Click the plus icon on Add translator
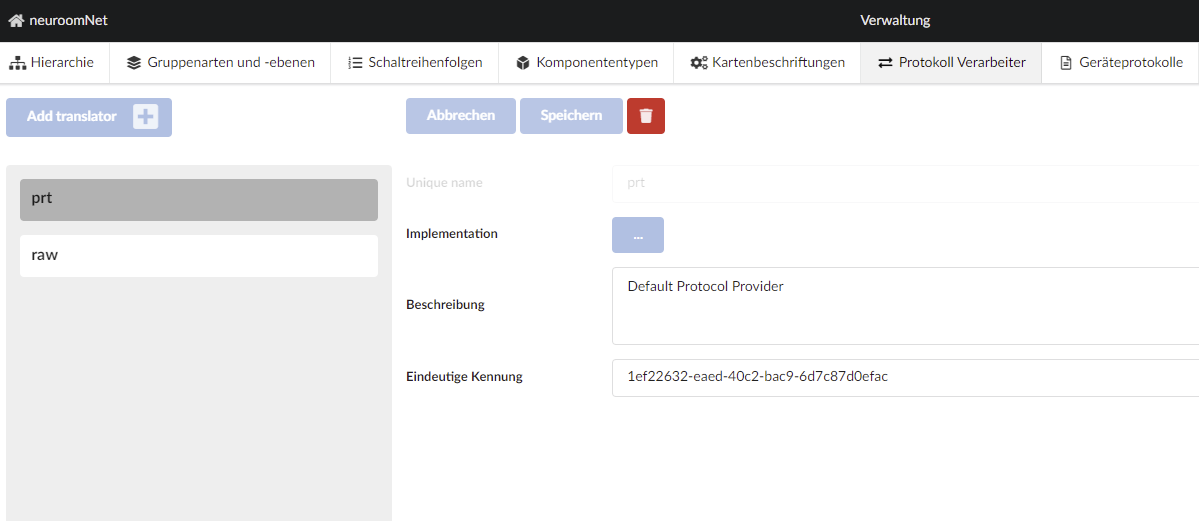This screenshot has height=521, width=1199. coord(145,117)
